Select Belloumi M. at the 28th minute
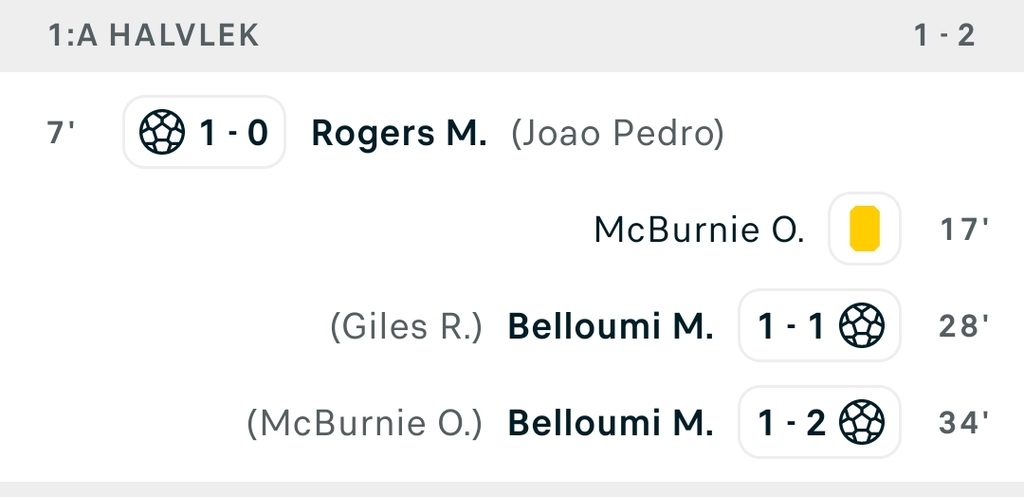This screenshot has width=1024, height=497. click(611, 326)
